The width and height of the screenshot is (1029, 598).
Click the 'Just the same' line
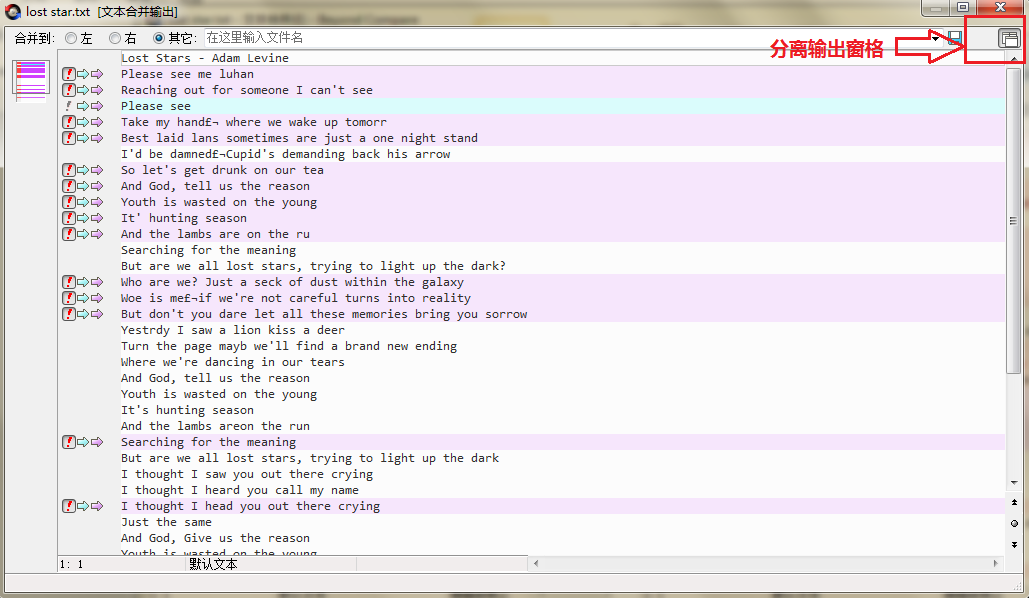pyautogui.click(x=166, y=522)
